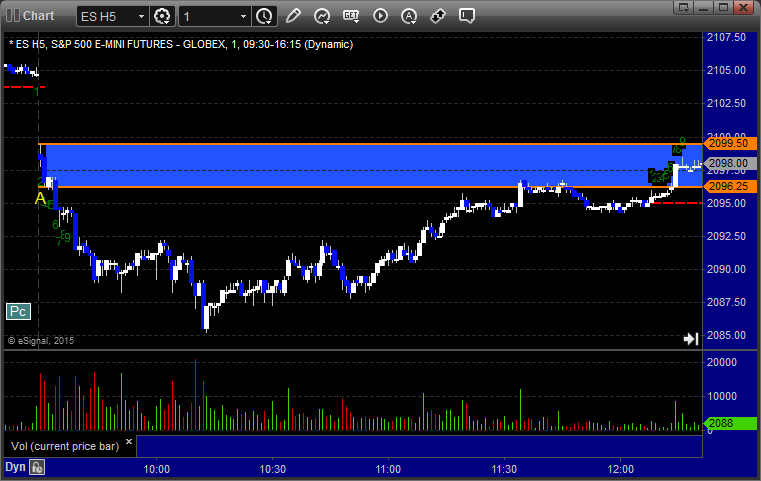The image size is (761, 481).
Task: Click the 2105.00 price axis label
Action: click(726, 70)
